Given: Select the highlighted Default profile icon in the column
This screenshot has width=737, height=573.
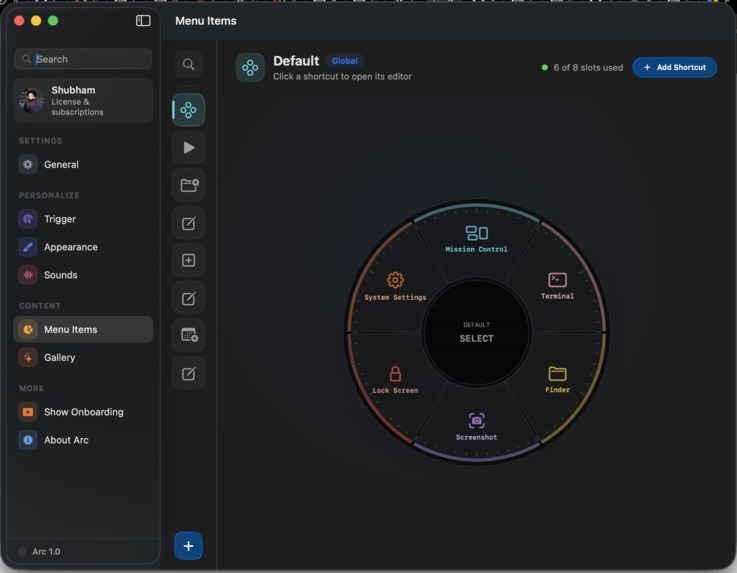Looking at the screenshot, I should [188, 110].
